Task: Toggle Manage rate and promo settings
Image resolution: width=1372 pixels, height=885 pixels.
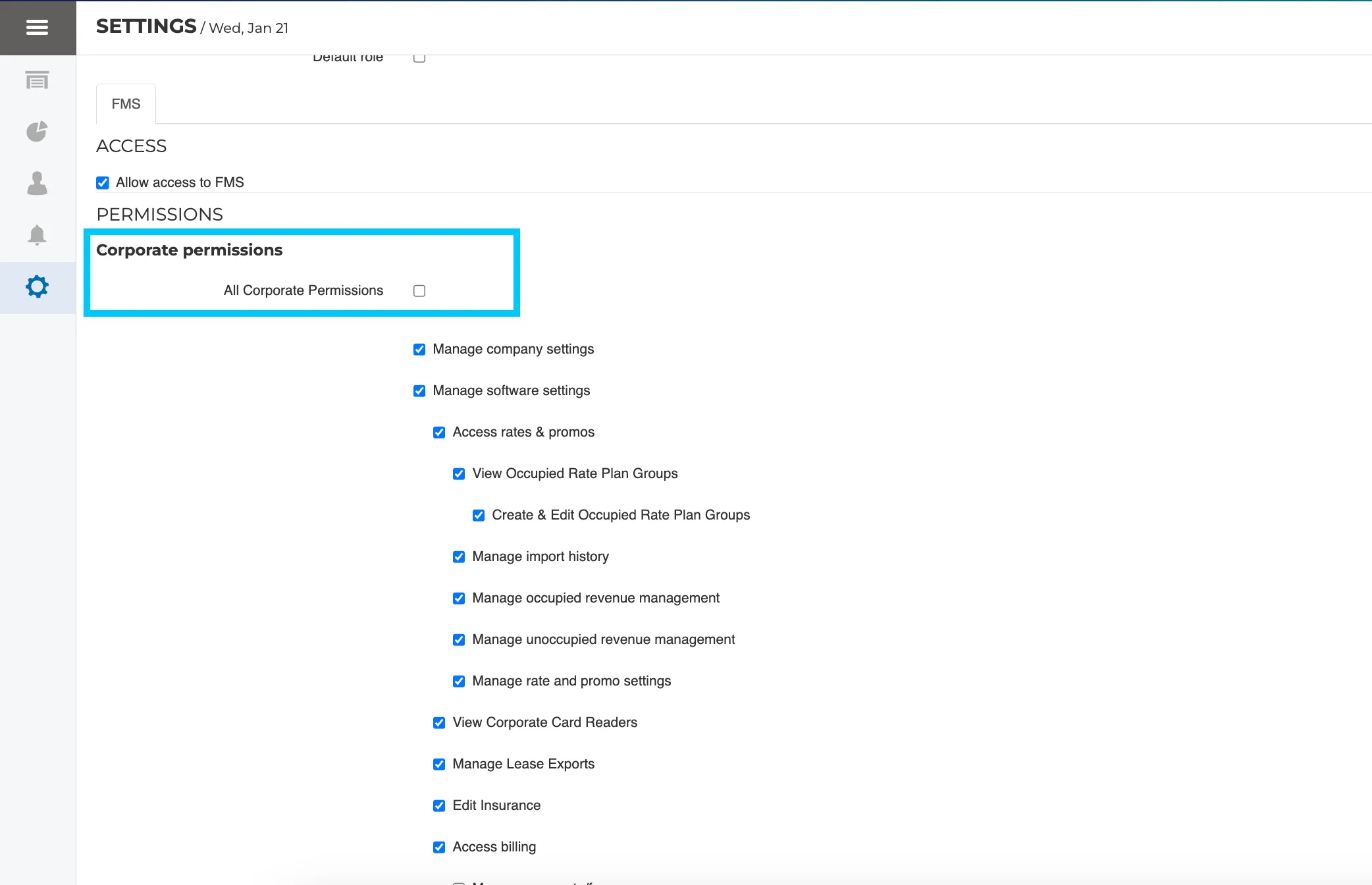Action: (459, 682)
